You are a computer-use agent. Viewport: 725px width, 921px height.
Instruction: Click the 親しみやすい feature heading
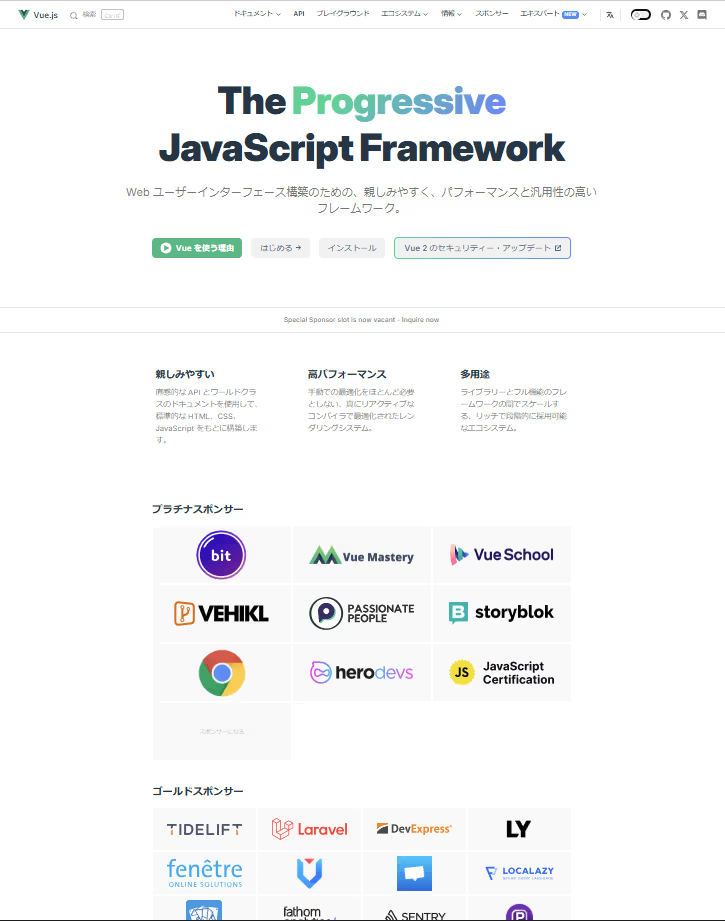[x=185, y=374]
